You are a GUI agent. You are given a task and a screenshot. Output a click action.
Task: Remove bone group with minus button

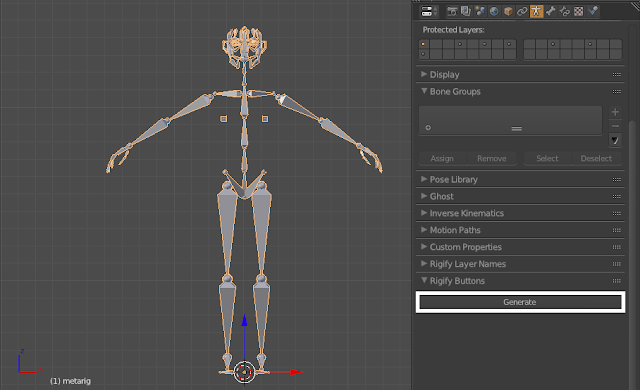coord(615,126)
